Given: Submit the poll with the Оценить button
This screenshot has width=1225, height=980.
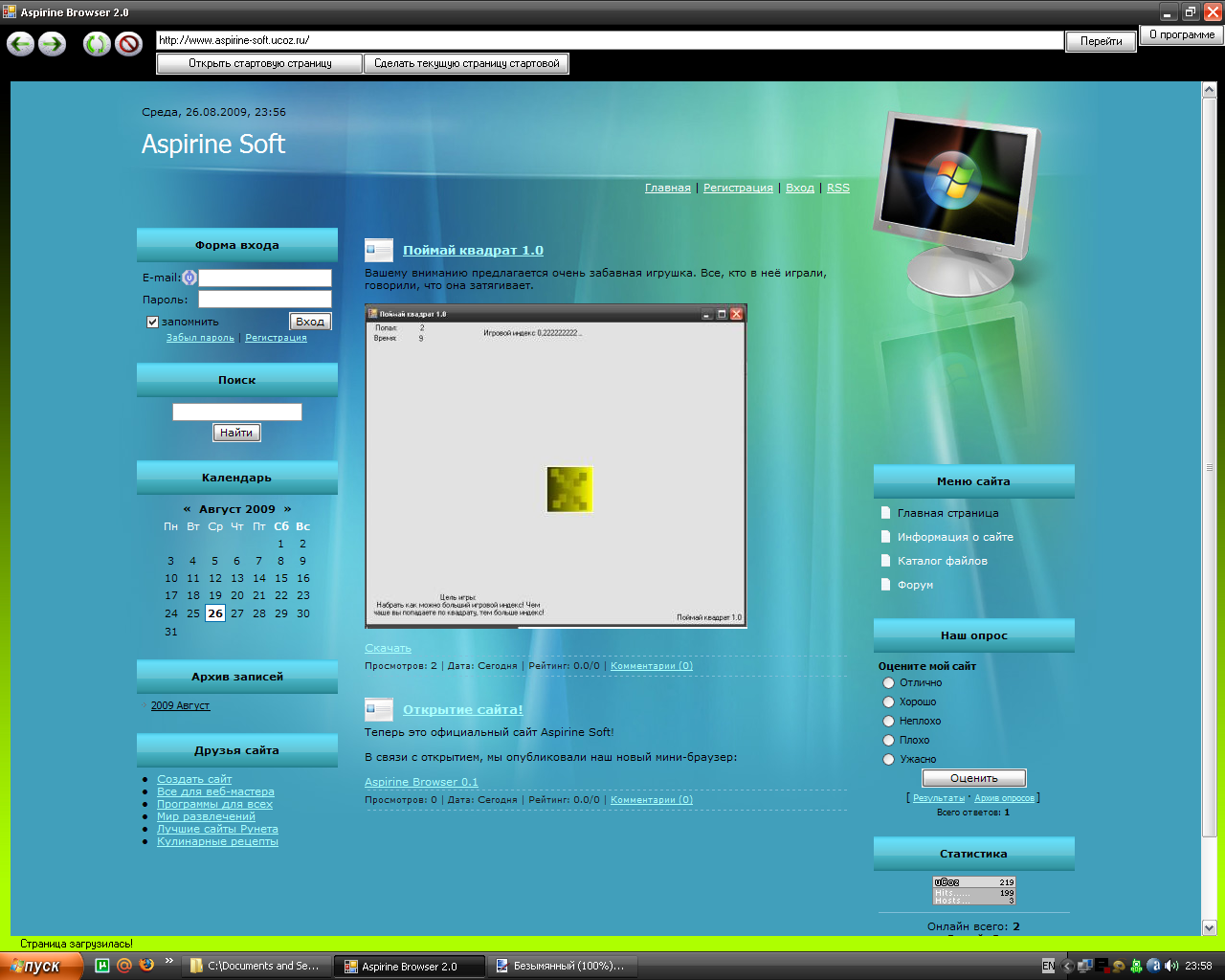Looking at the screenshot, I should (974, 778).
